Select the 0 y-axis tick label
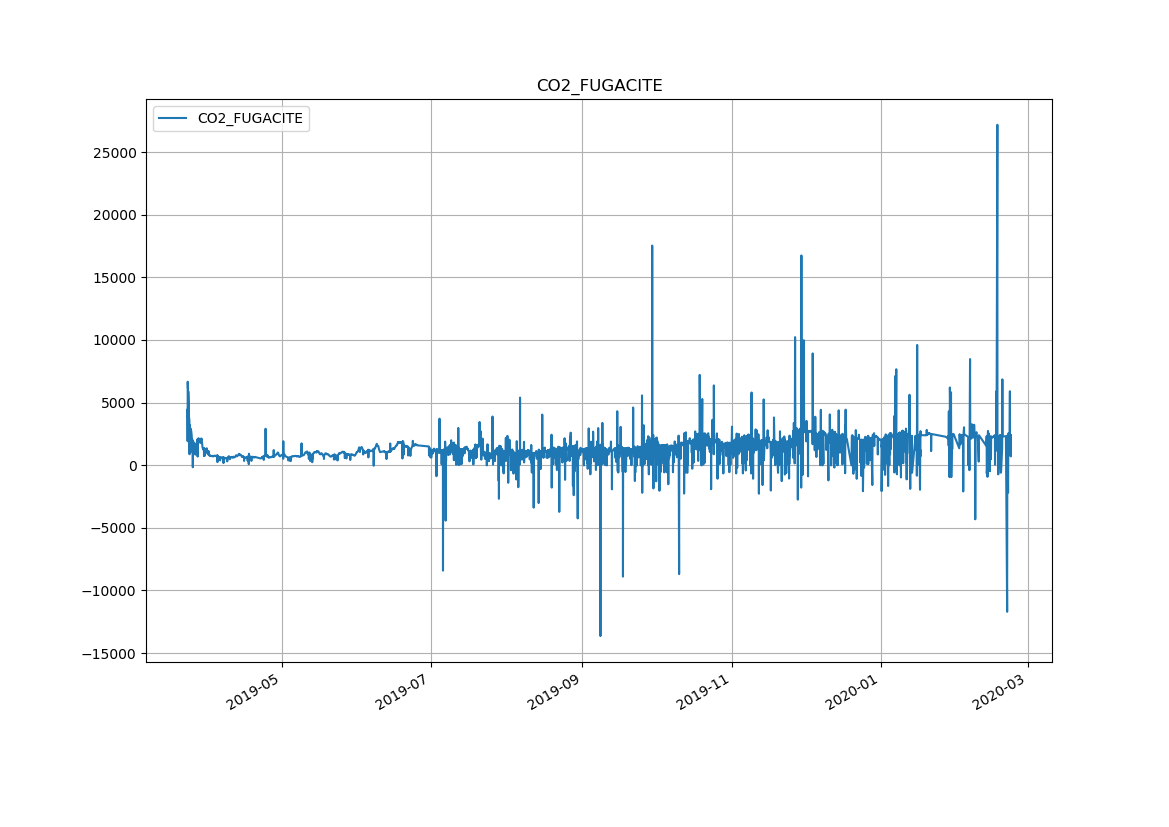This screenshot has height=827, width=1169. point(132,466)
